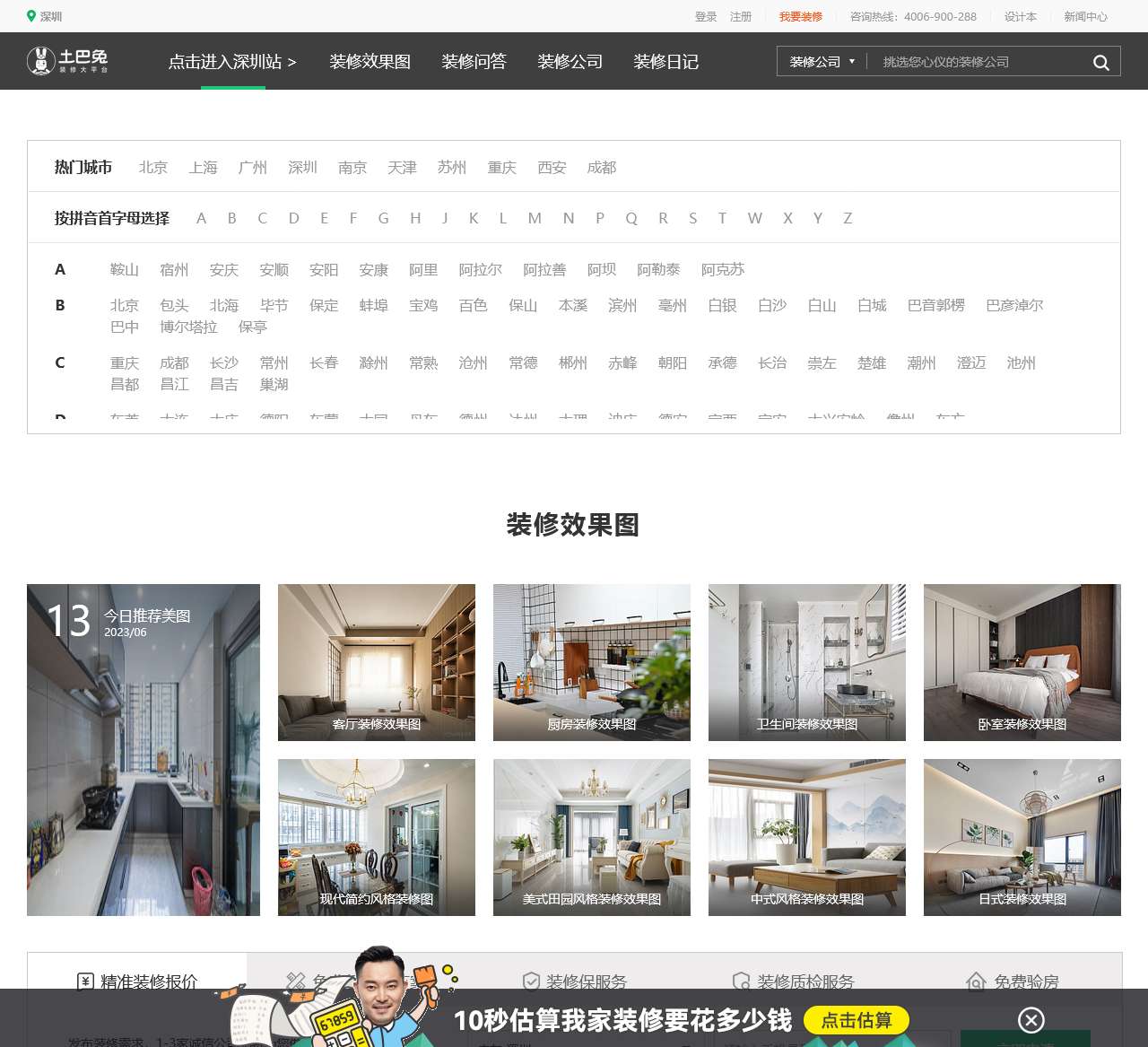Choose city 阿克苏 in the A row

[x=723, y=269]
